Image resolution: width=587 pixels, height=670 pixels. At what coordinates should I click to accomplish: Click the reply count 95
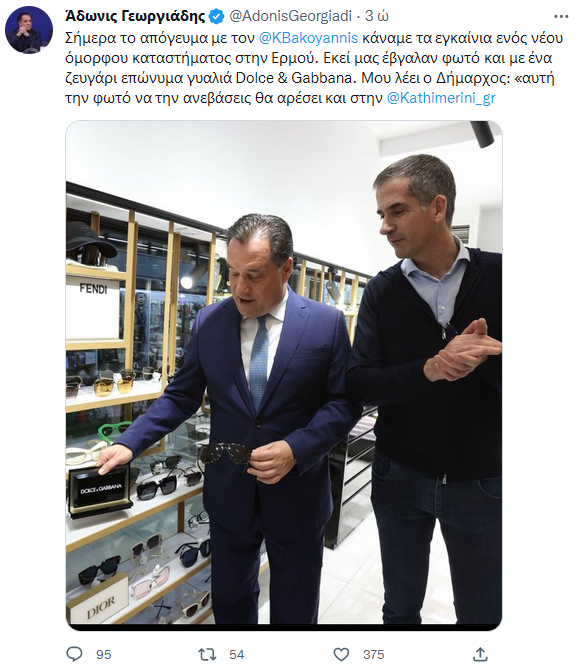(103, 655)
